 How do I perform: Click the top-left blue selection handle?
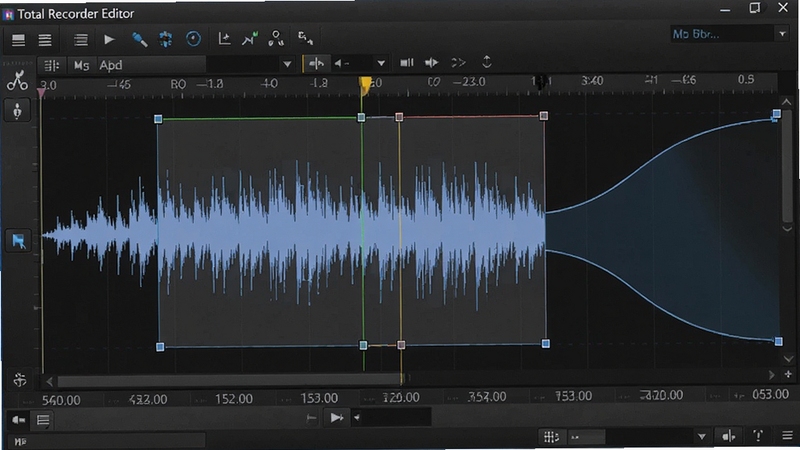158,119
